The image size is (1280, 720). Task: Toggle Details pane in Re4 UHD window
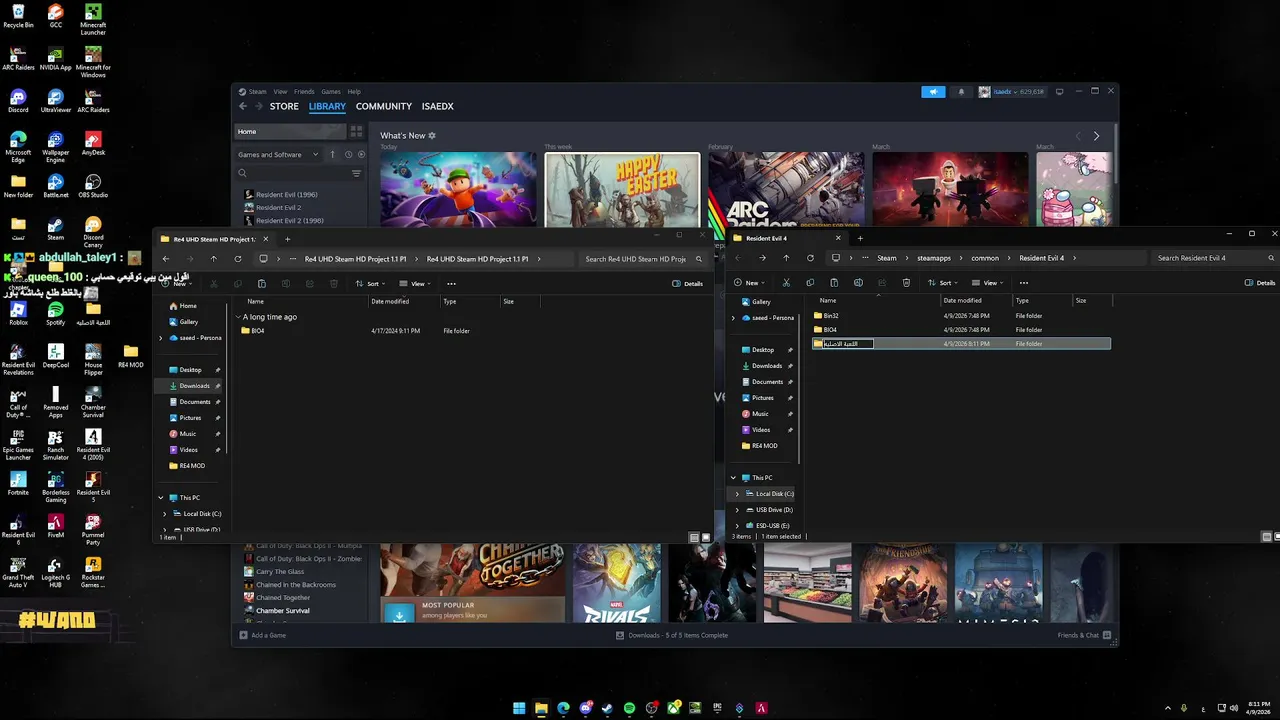(687, 284)
